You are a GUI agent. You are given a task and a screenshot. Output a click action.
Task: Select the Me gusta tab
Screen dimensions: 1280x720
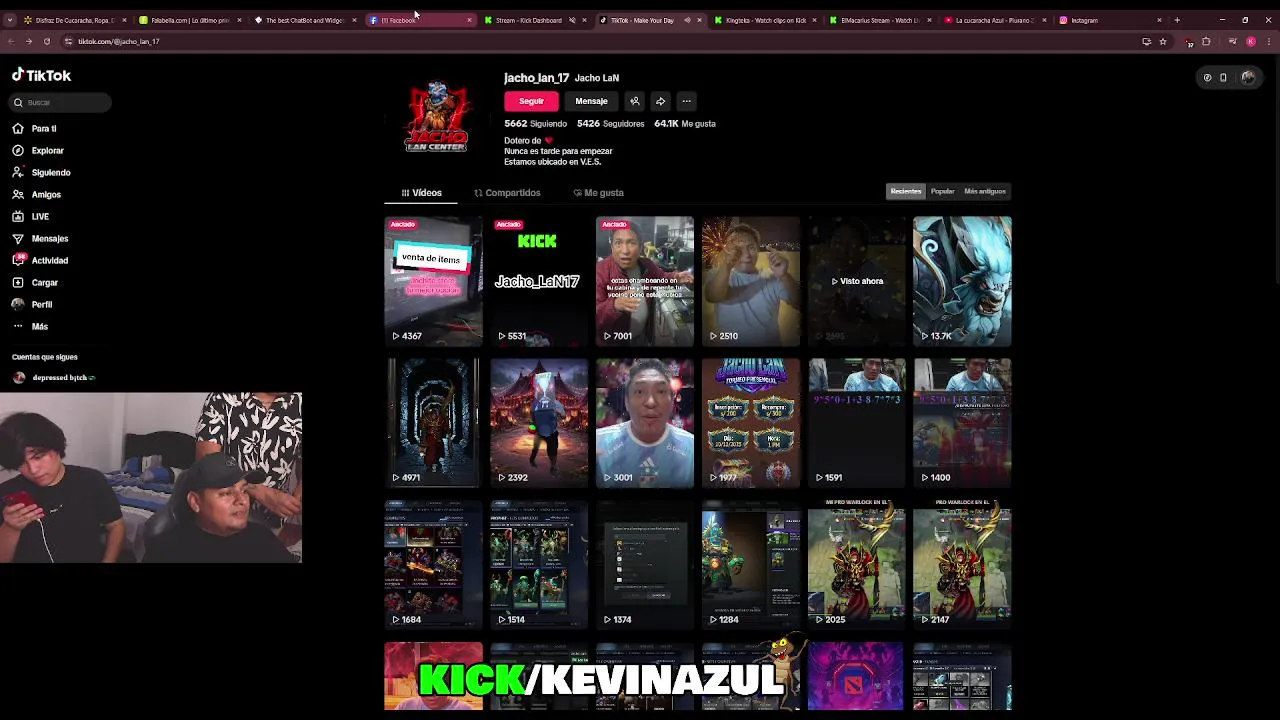pos(598,192)
